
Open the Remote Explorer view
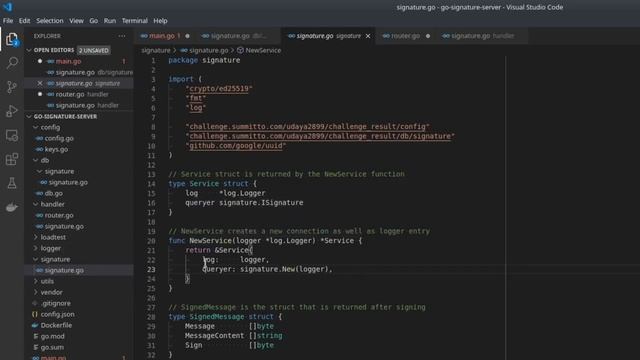[x=12, y=135]
